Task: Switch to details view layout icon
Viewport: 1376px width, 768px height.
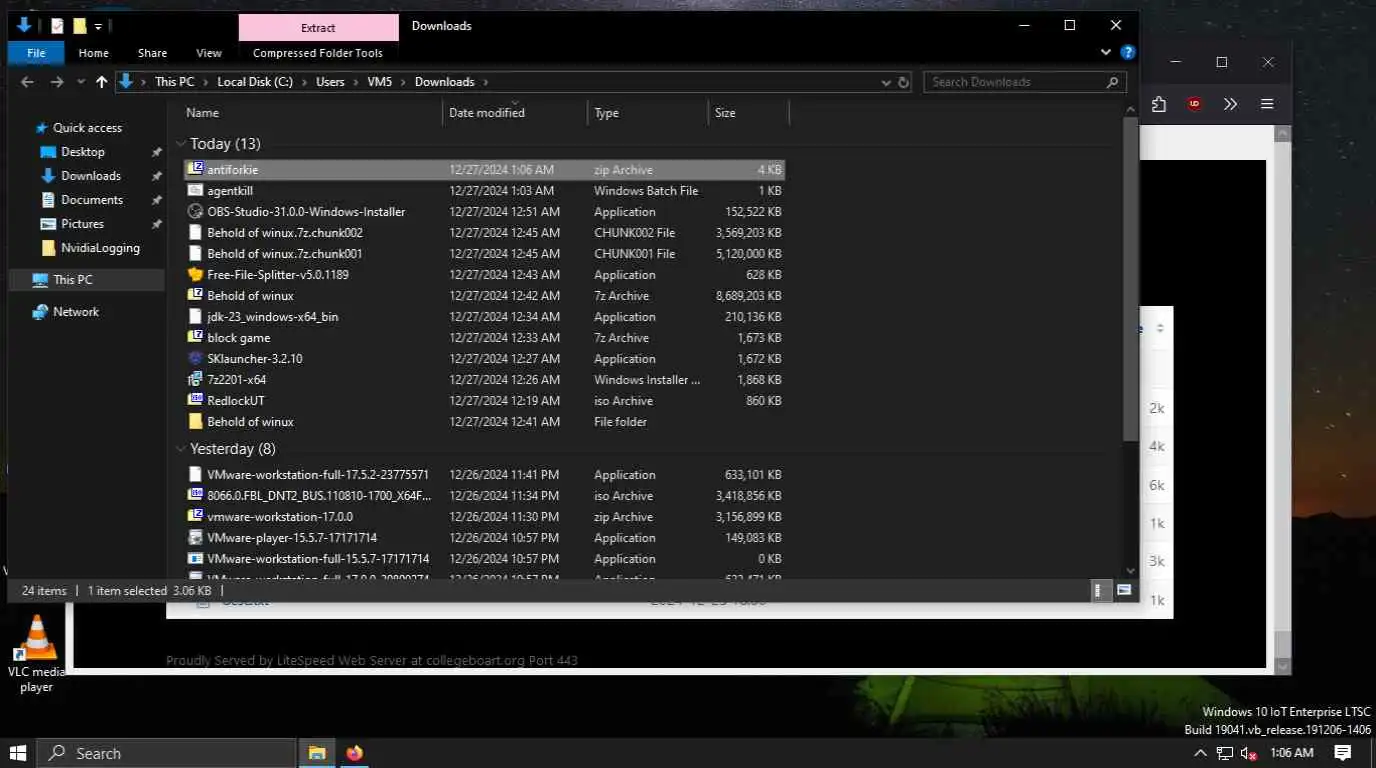Action: coord(1098,591)
